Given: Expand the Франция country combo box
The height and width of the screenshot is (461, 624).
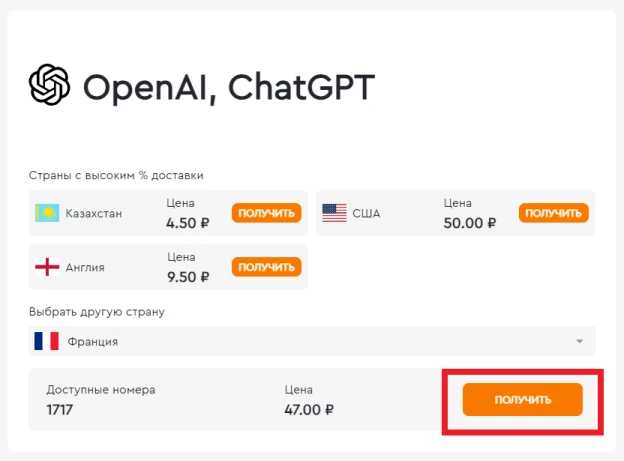Looking at the screenshot, I should (312, 341).
